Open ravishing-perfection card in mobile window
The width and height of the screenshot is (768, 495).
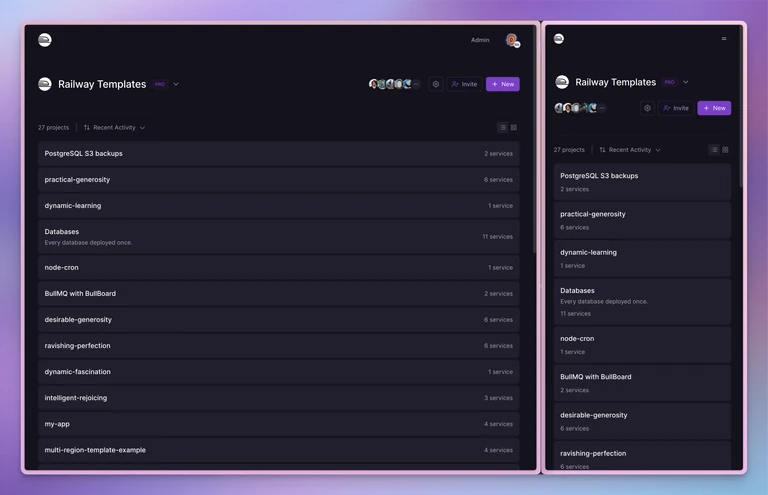click(642, 456)
